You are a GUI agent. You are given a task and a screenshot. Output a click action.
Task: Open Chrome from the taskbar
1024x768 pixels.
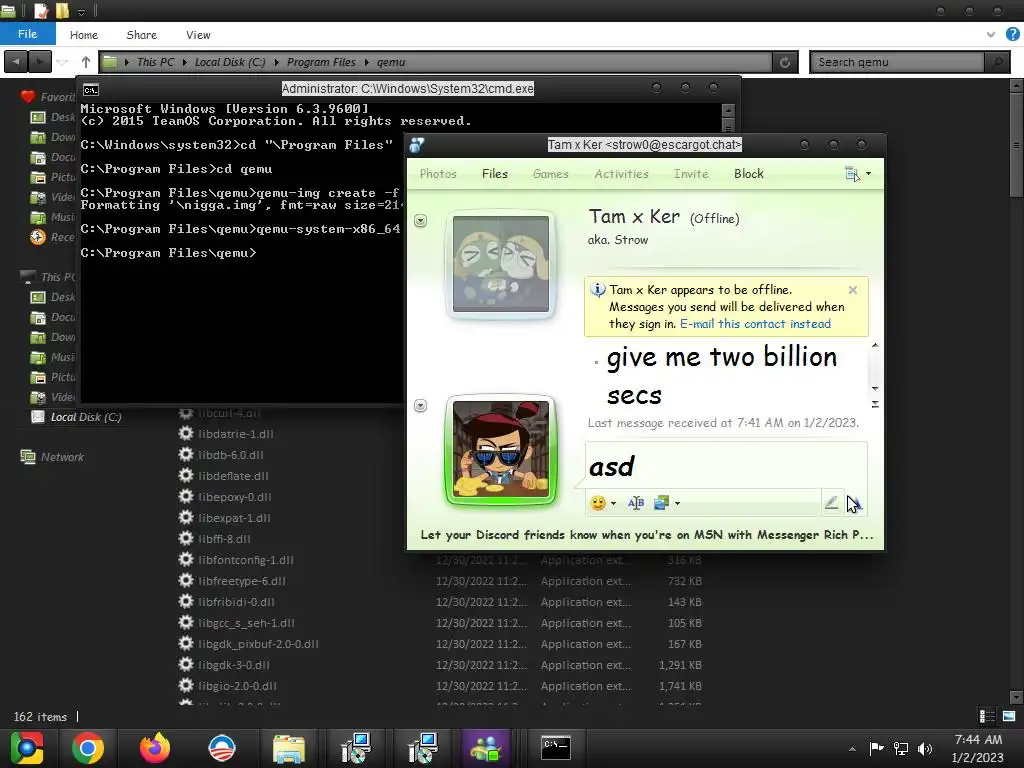click(x=88, y=748)
